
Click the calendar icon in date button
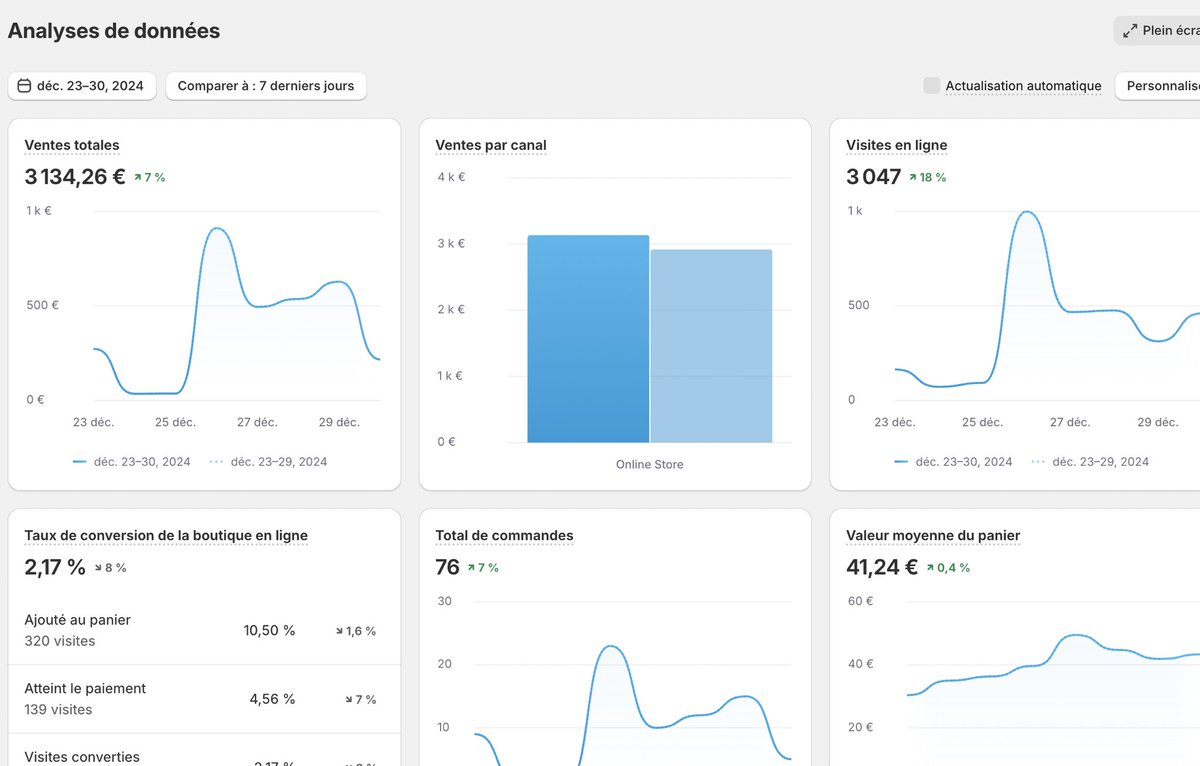(x=24, y=86)
